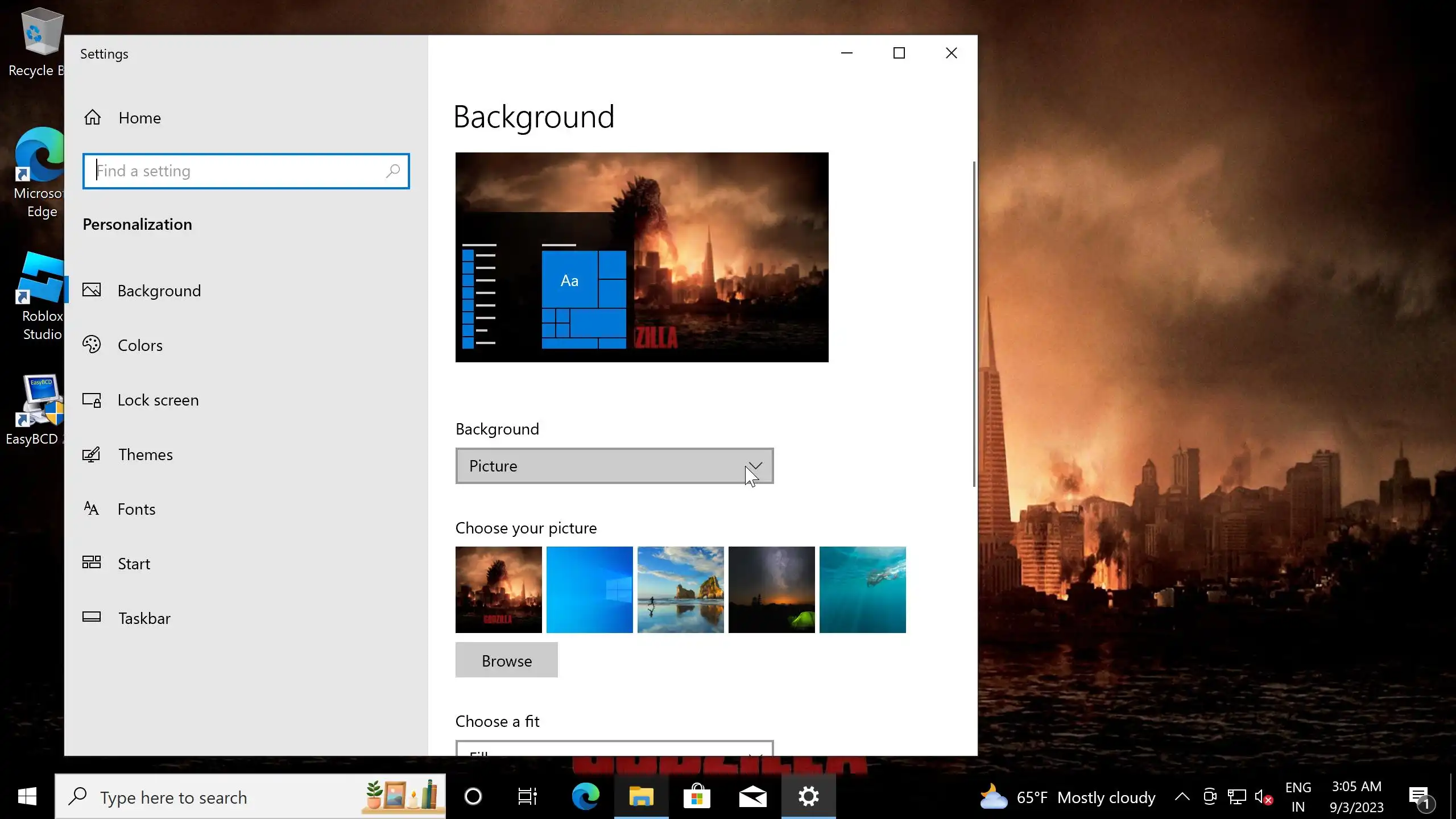Select the underwater swimmer wallpaper thumbnail

coord(862,590)
